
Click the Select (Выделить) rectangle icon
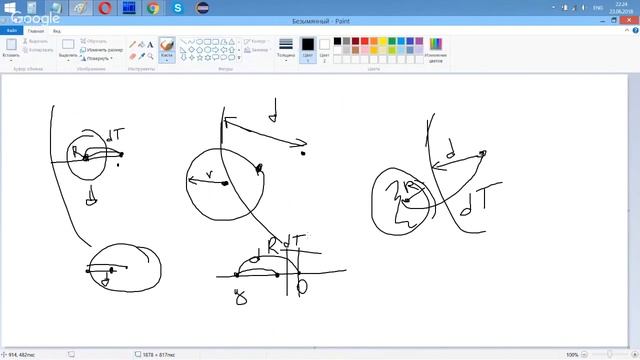[68, 44]
